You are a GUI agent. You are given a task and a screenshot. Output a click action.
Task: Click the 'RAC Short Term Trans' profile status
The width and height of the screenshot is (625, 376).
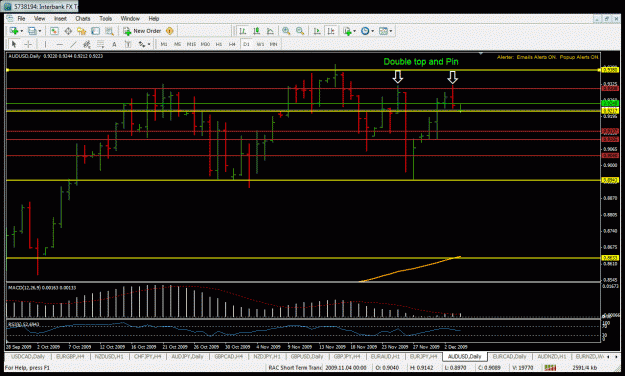[295, 368]
